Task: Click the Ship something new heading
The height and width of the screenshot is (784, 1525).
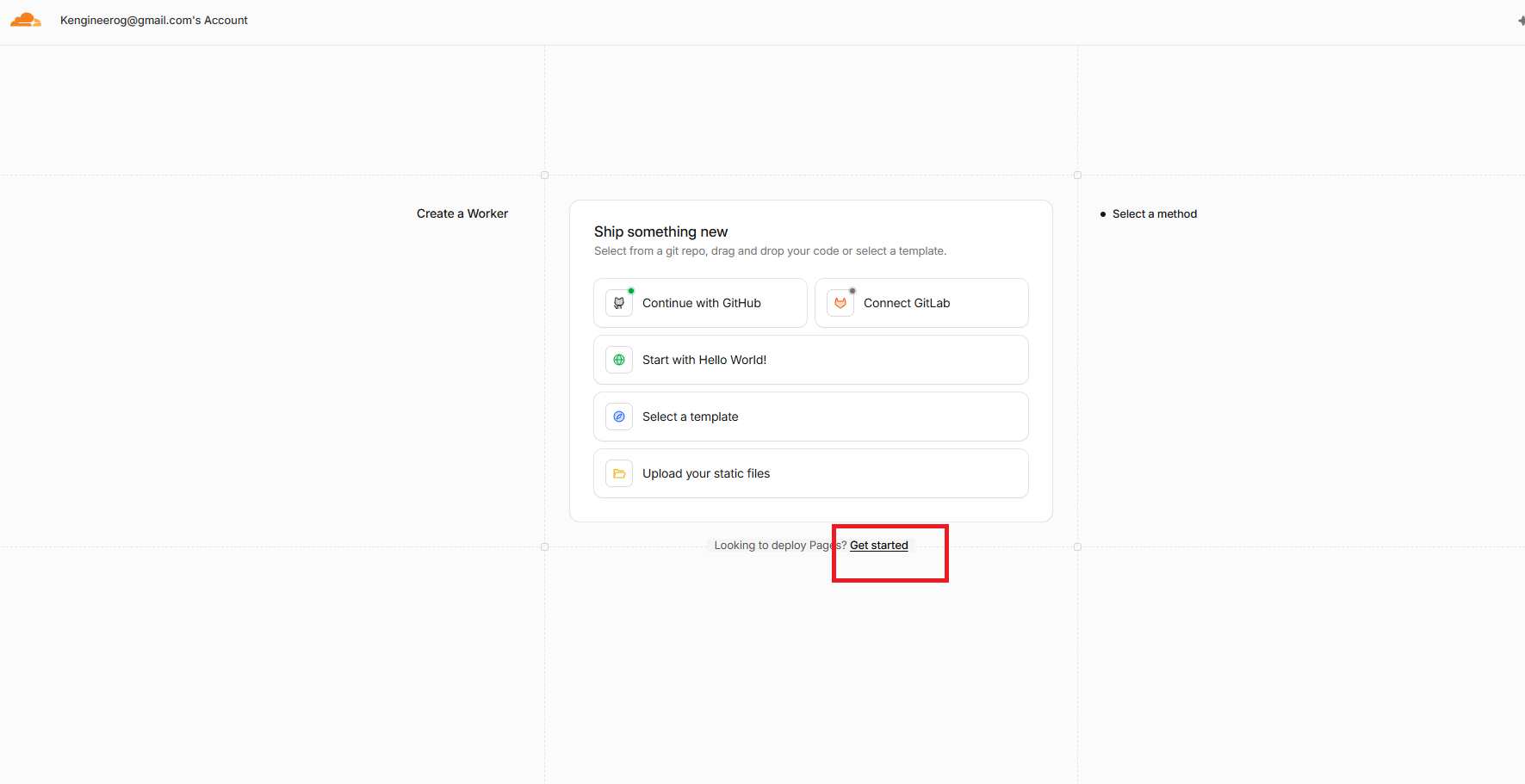Action: click(660, 231)
